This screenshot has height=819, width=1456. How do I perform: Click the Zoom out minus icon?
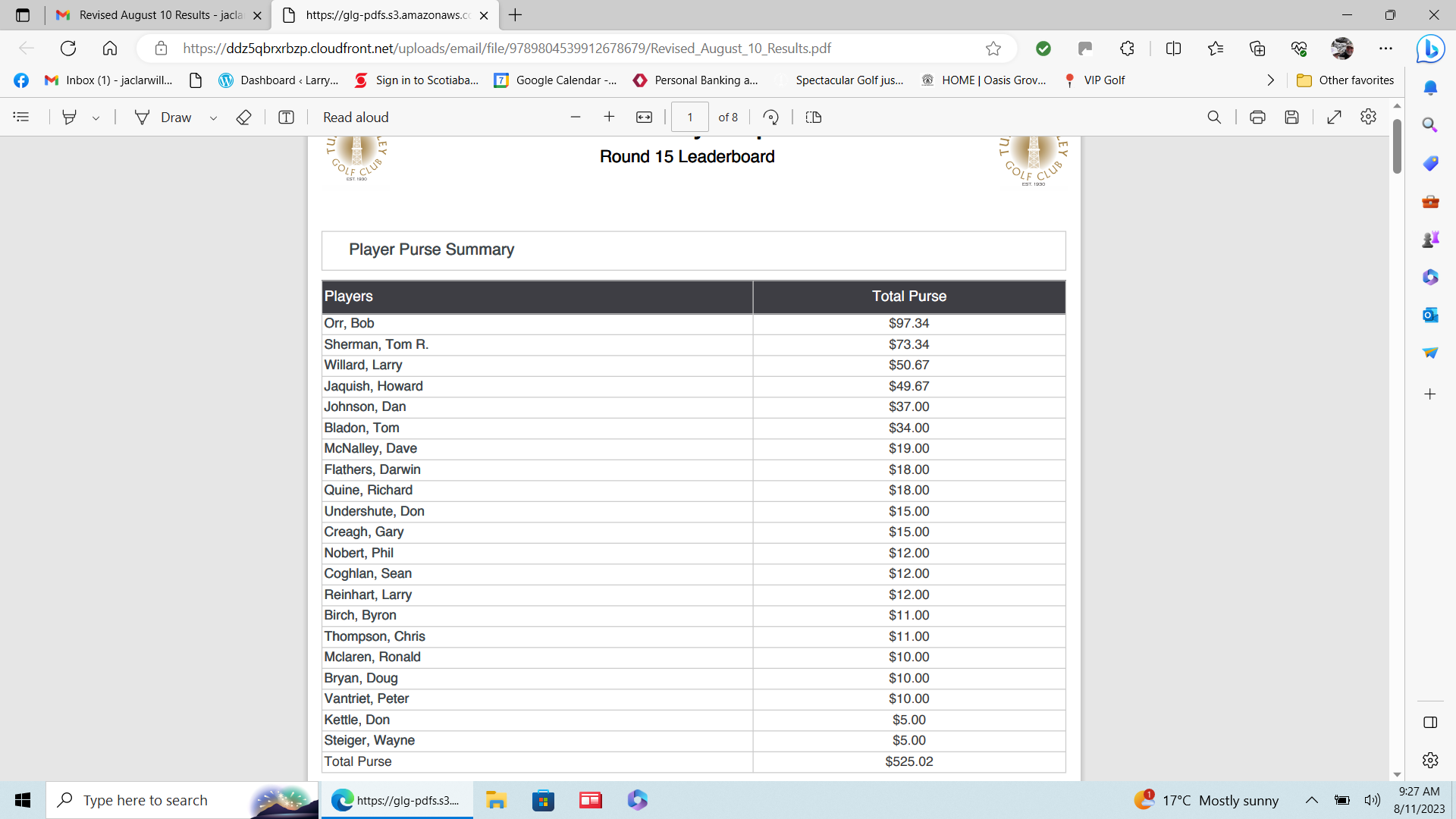(x=576, y=117)
